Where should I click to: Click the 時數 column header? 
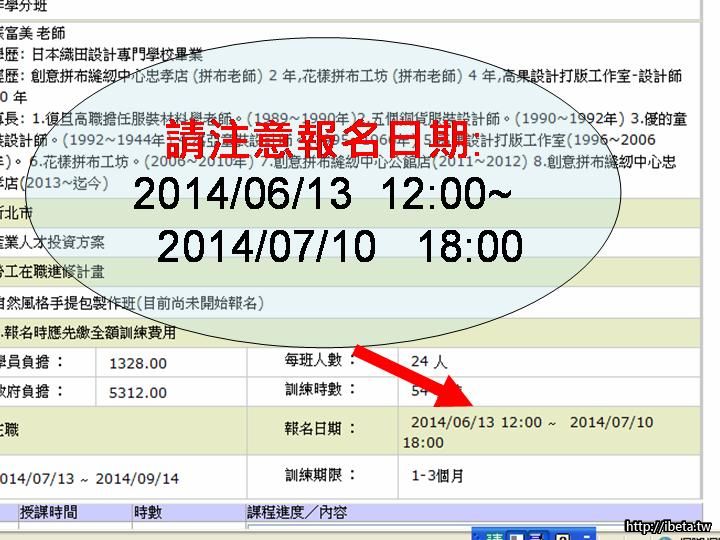(148, 512)
